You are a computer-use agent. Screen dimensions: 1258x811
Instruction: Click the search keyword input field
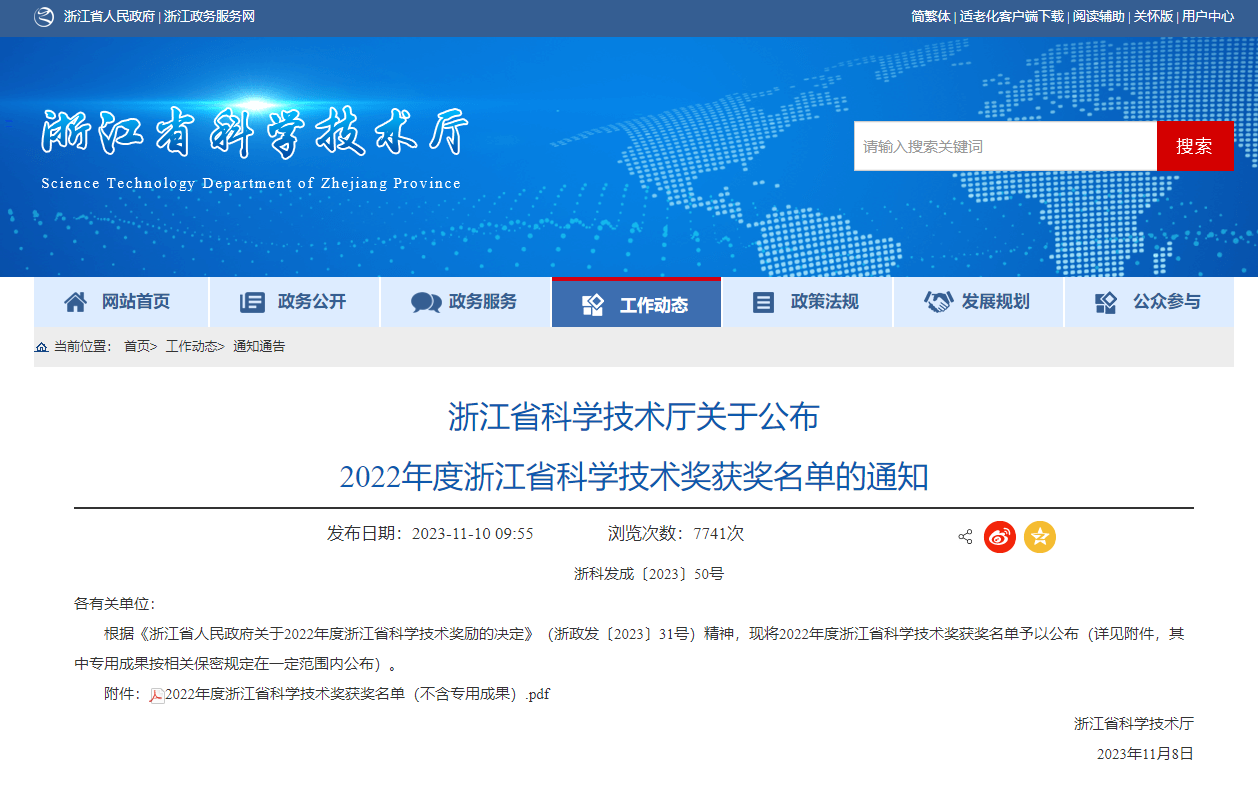click(x=1004, y=146)
